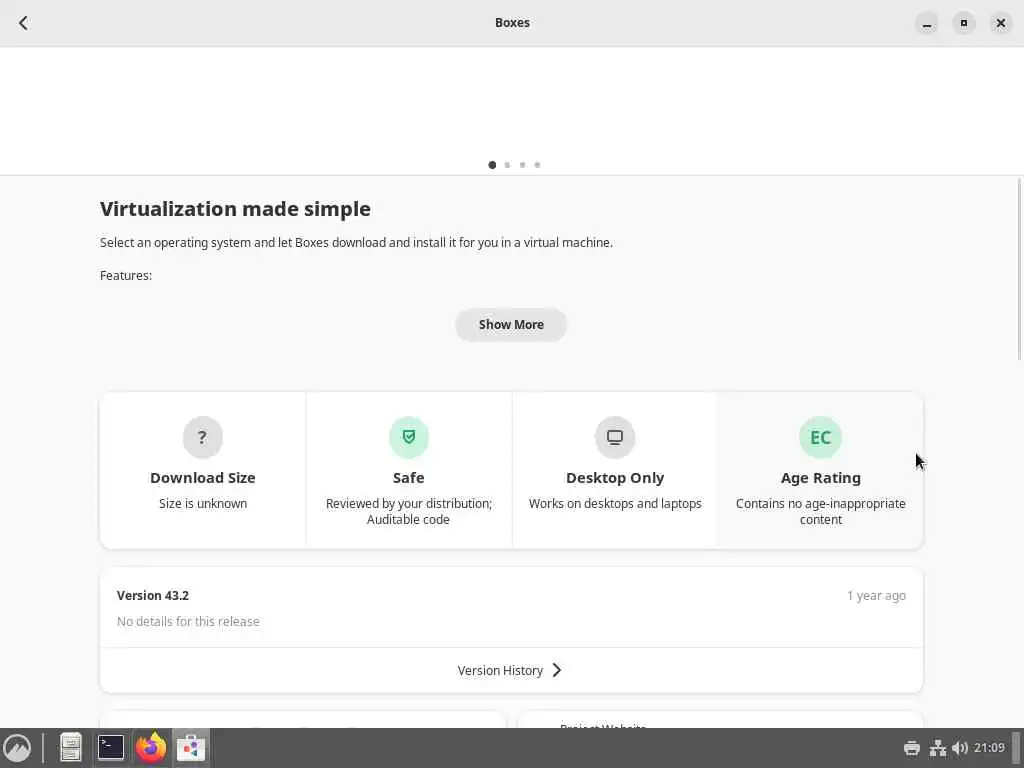Viewport: 1024px width, 768px height.
Task: Click the Version History chevron arrow
Action: (556, 670)
